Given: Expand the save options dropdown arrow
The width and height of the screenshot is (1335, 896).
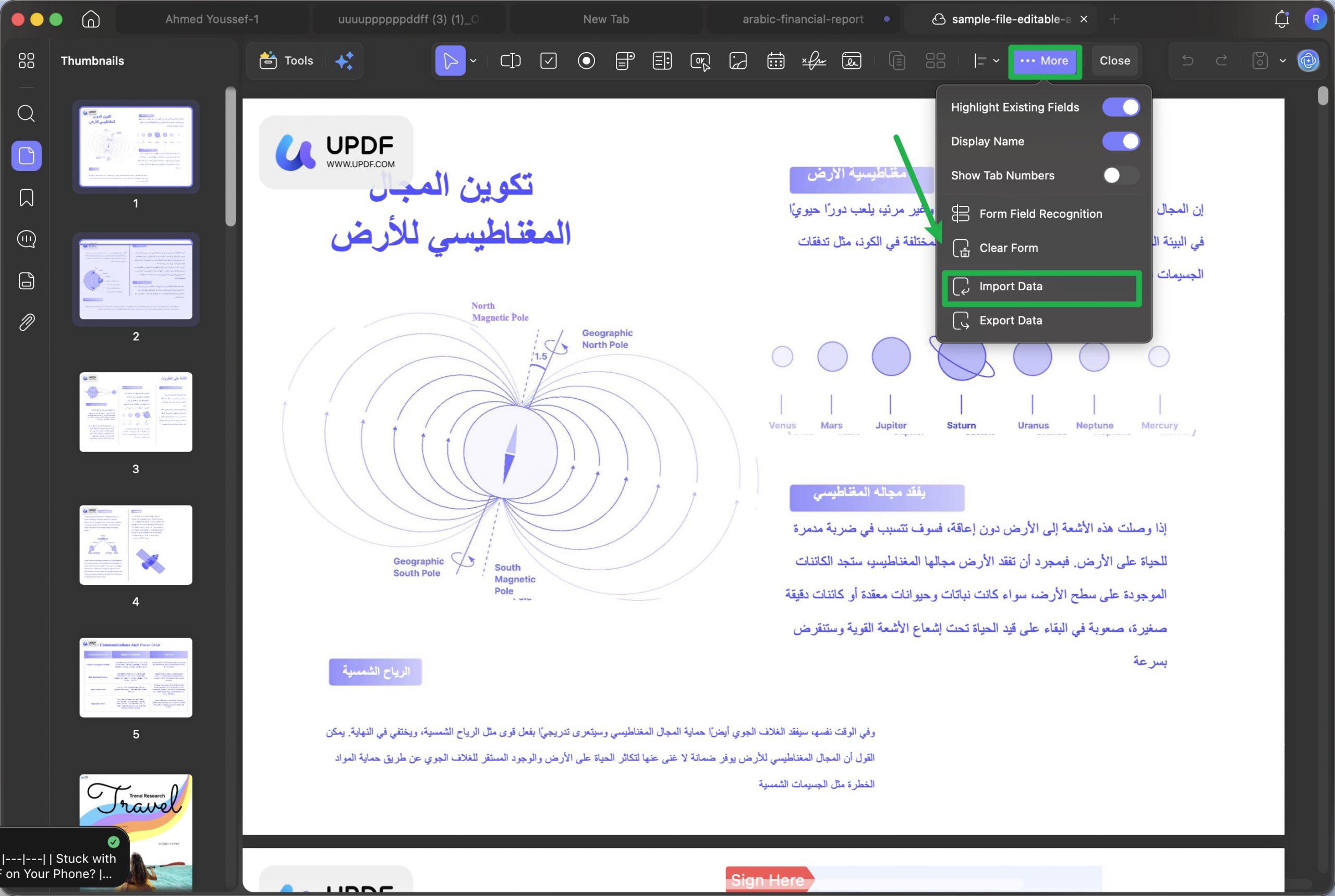Looking at the screenshot, I should click(1282, 60).
